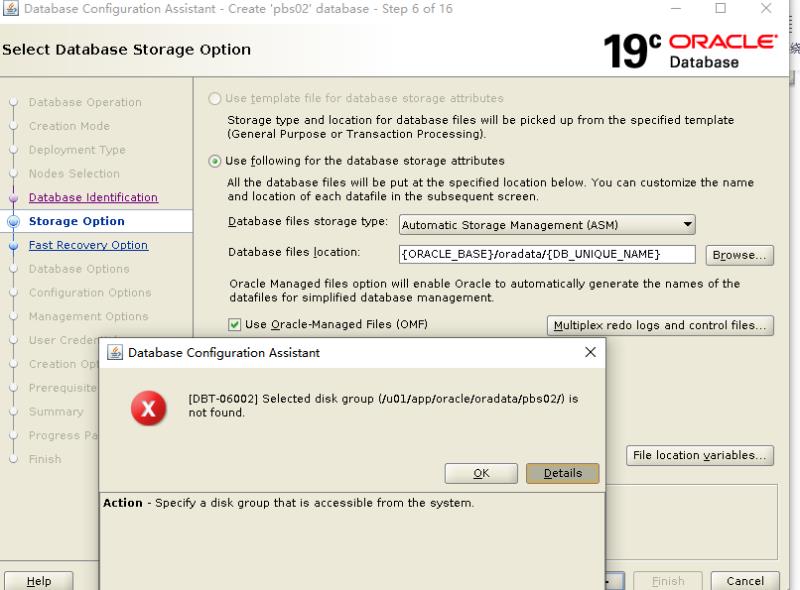Open Multiplex redo logs and control files
Screen dimensions: 800x590
[660, 325]
